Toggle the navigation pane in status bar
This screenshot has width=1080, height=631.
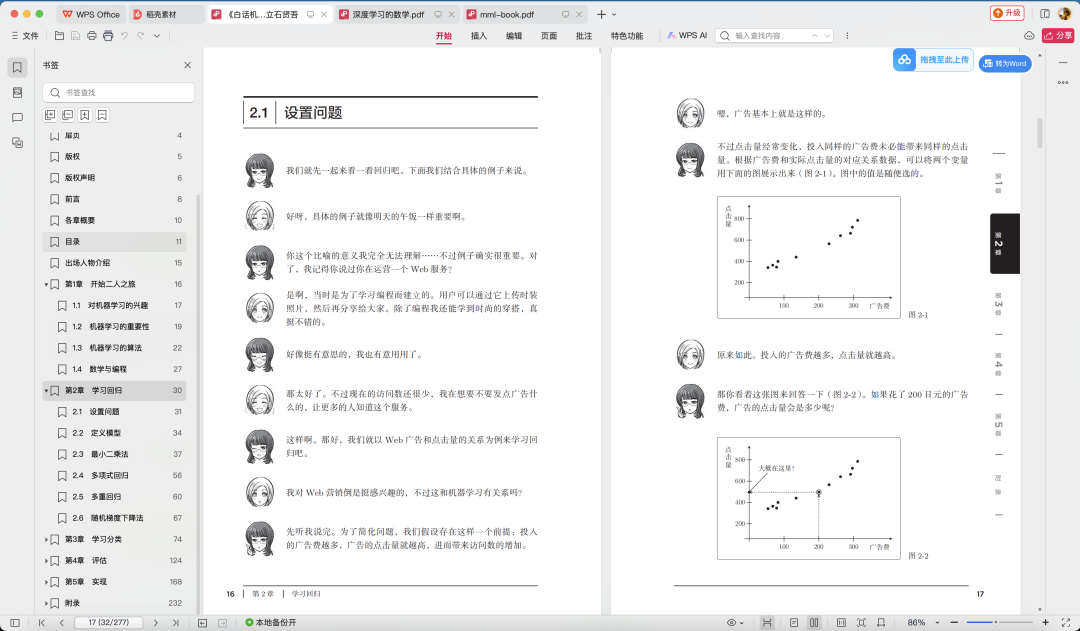click(x=15, y=622)
